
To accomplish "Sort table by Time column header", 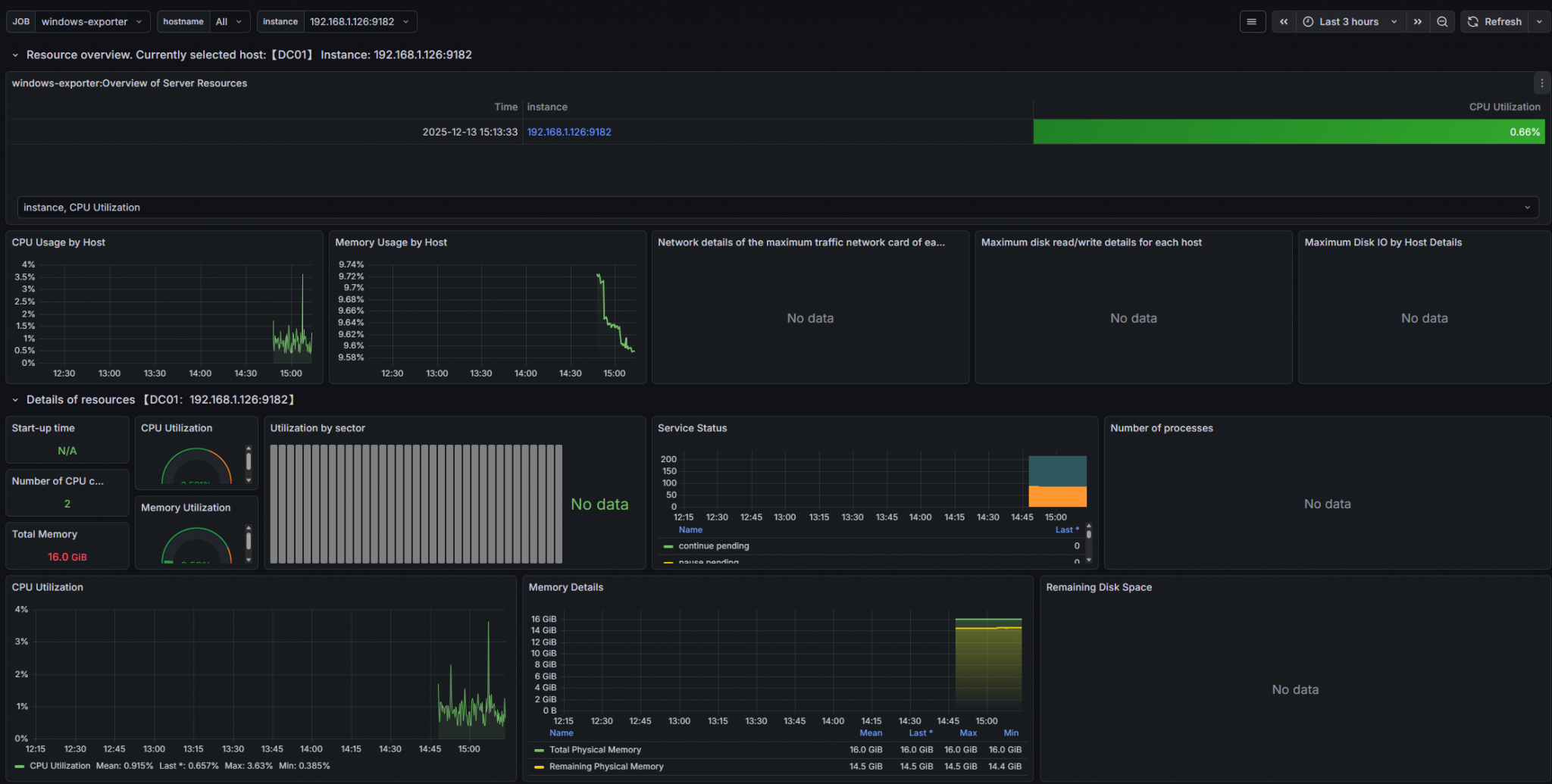I will [x=505, y=107].
